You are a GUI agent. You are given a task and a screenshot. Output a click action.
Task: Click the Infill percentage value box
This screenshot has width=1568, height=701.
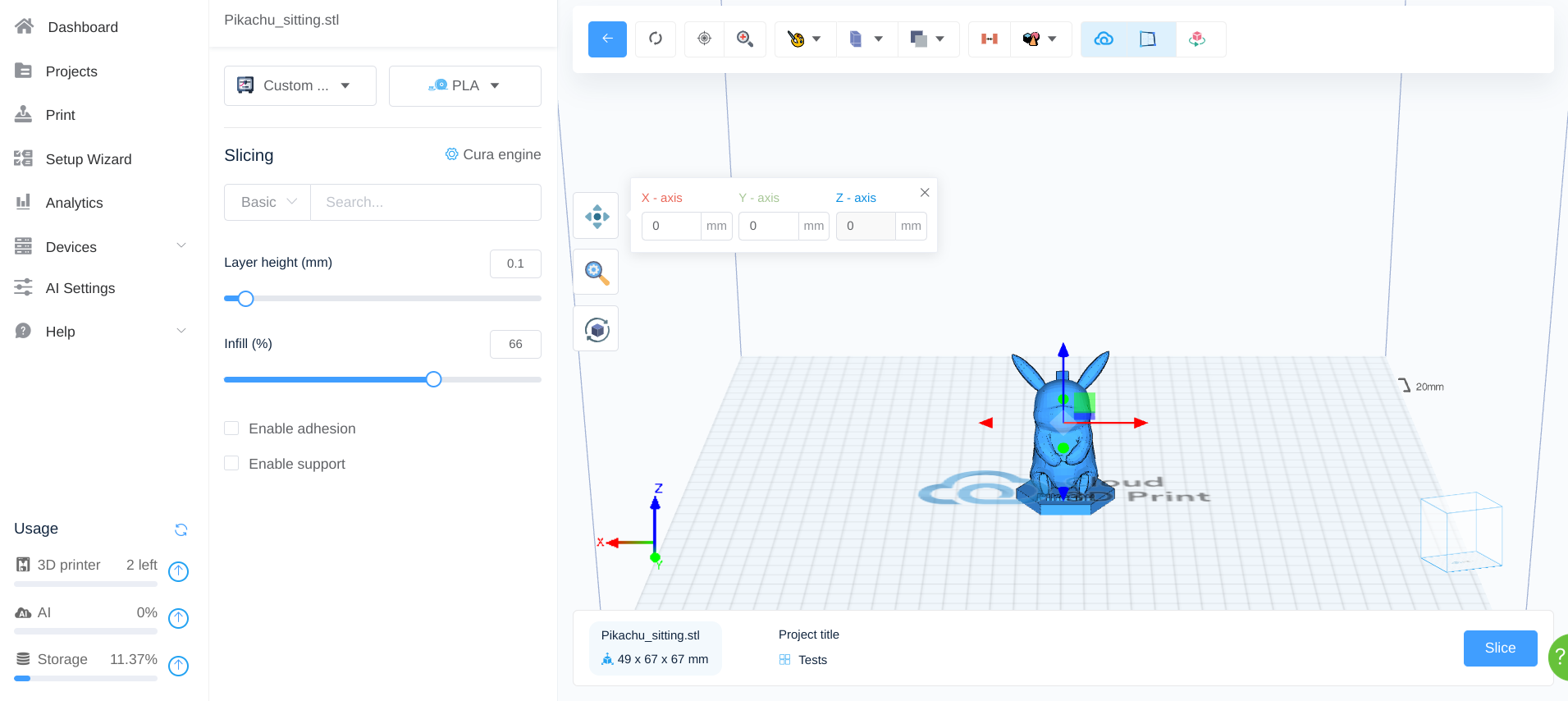[515, 344]
